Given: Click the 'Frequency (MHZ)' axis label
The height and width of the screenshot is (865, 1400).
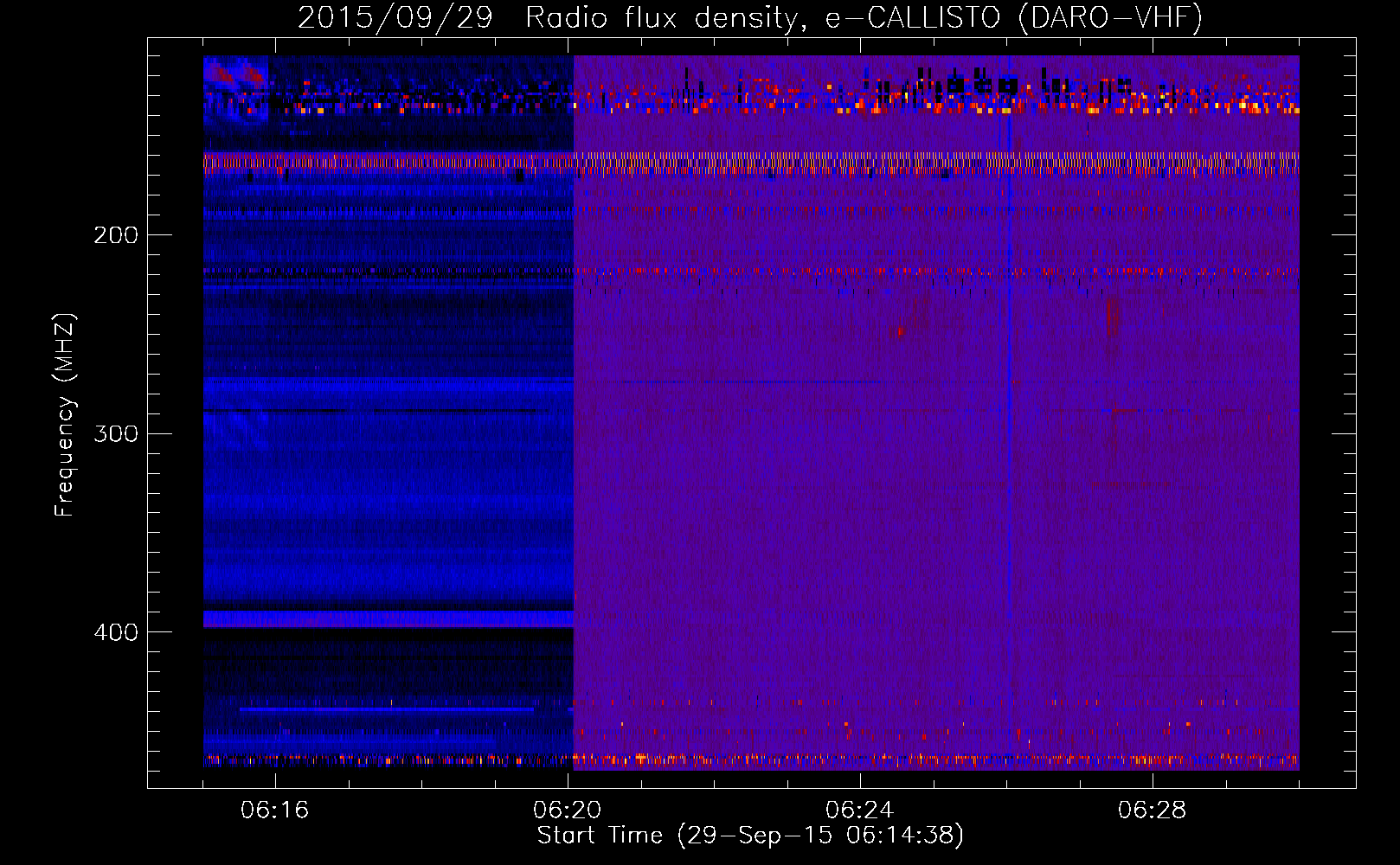Looking at the screenshot, I should click(65, 414).
